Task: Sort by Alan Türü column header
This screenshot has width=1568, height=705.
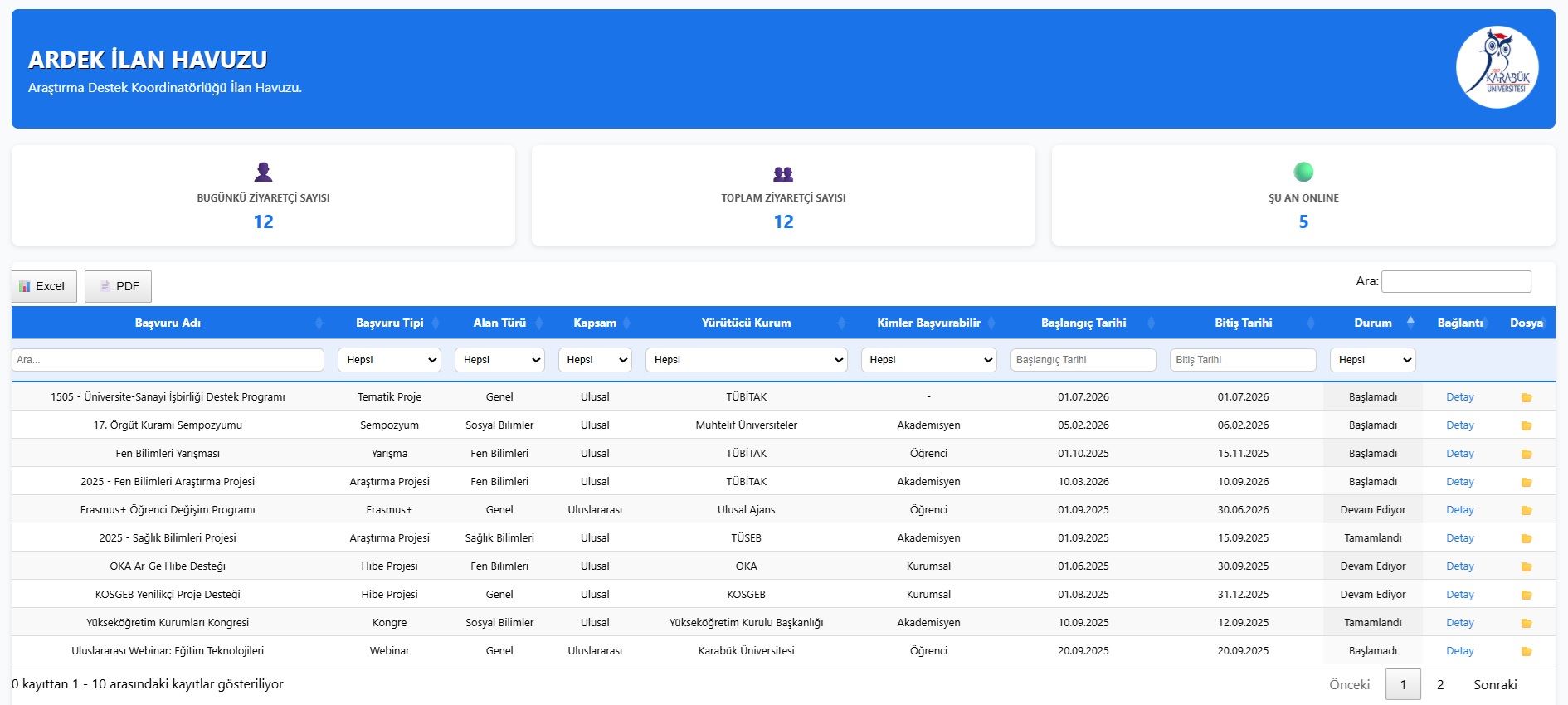Action: [x=499, y=323]
